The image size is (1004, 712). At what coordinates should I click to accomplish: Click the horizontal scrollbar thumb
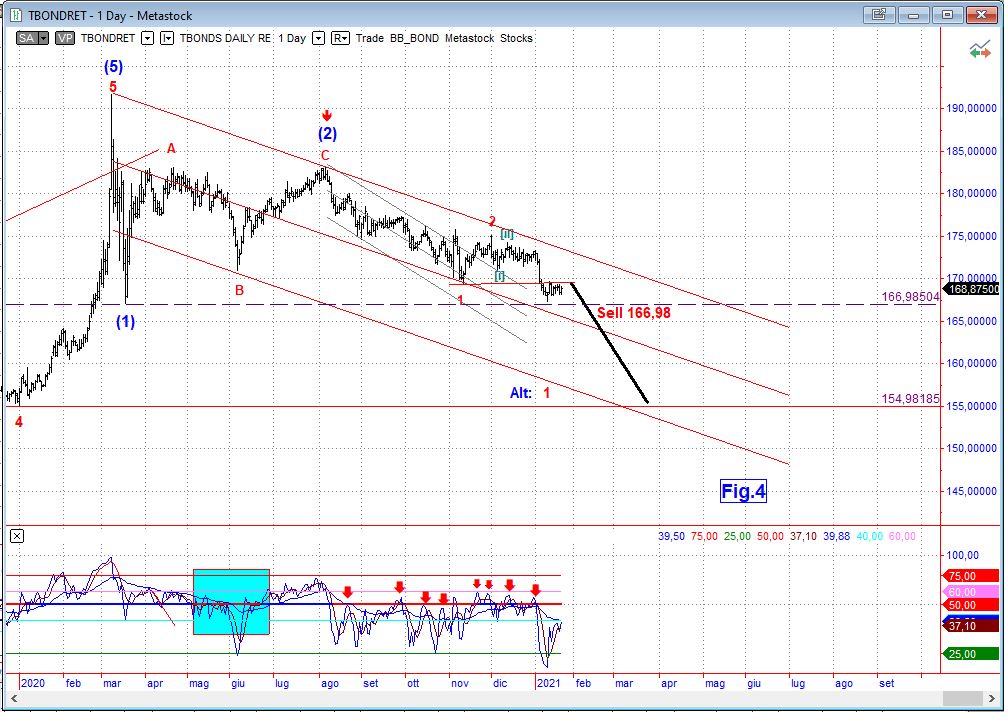pos(962,698)
